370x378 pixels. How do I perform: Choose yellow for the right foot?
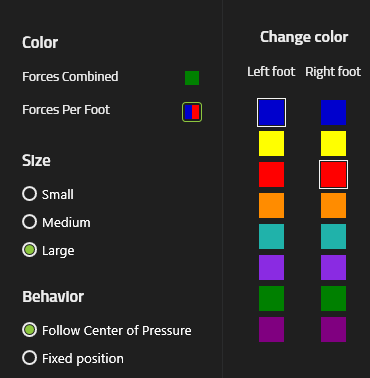(x=333, y=143)
